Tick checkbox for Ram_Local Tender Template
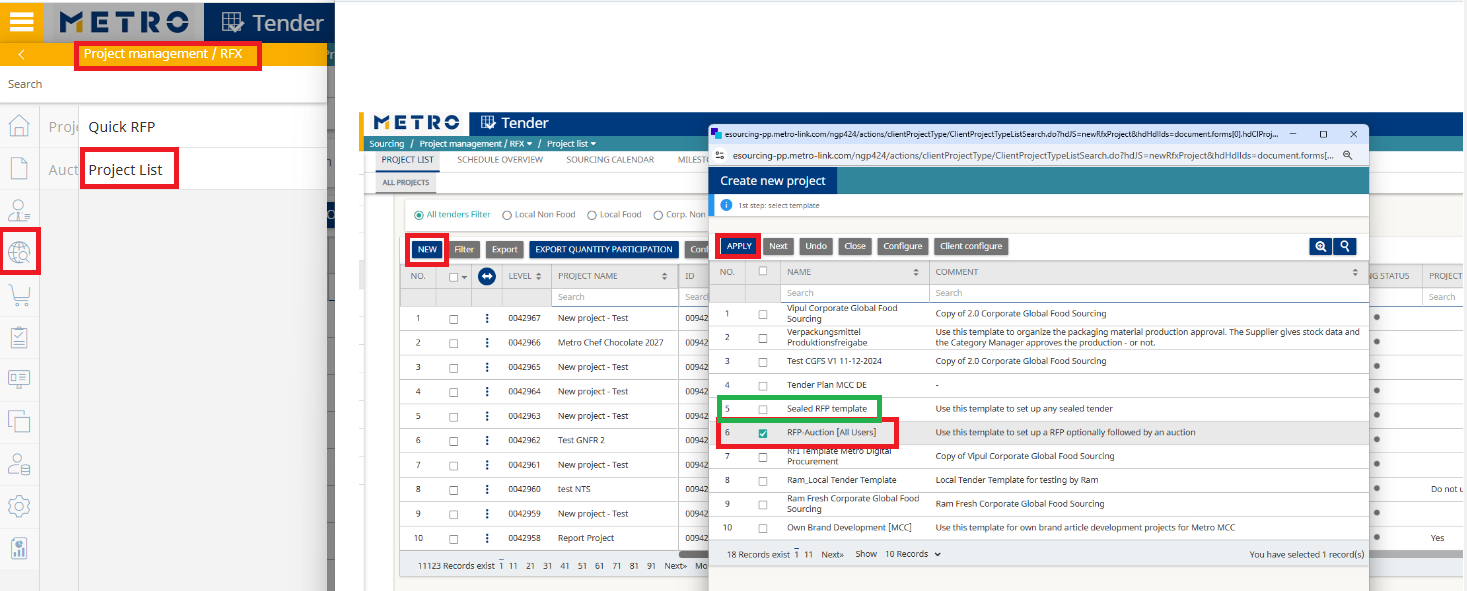The width and height of the screenshot is (1467, 591). pyautogui.click(x=763, y=480)
